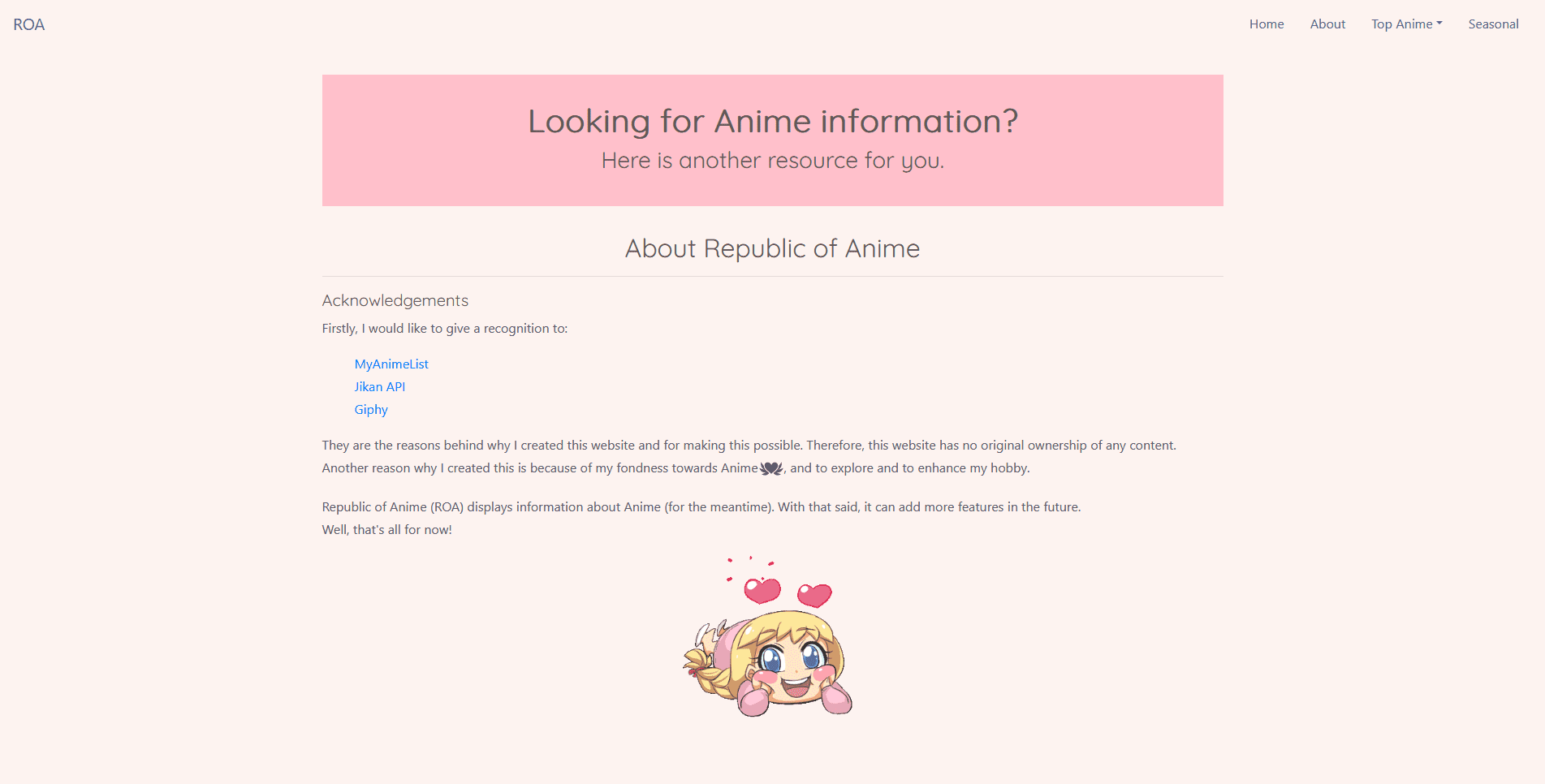Click the lotus emoji after 'Anime'
1545x784 pixels.
click(771, 468)
